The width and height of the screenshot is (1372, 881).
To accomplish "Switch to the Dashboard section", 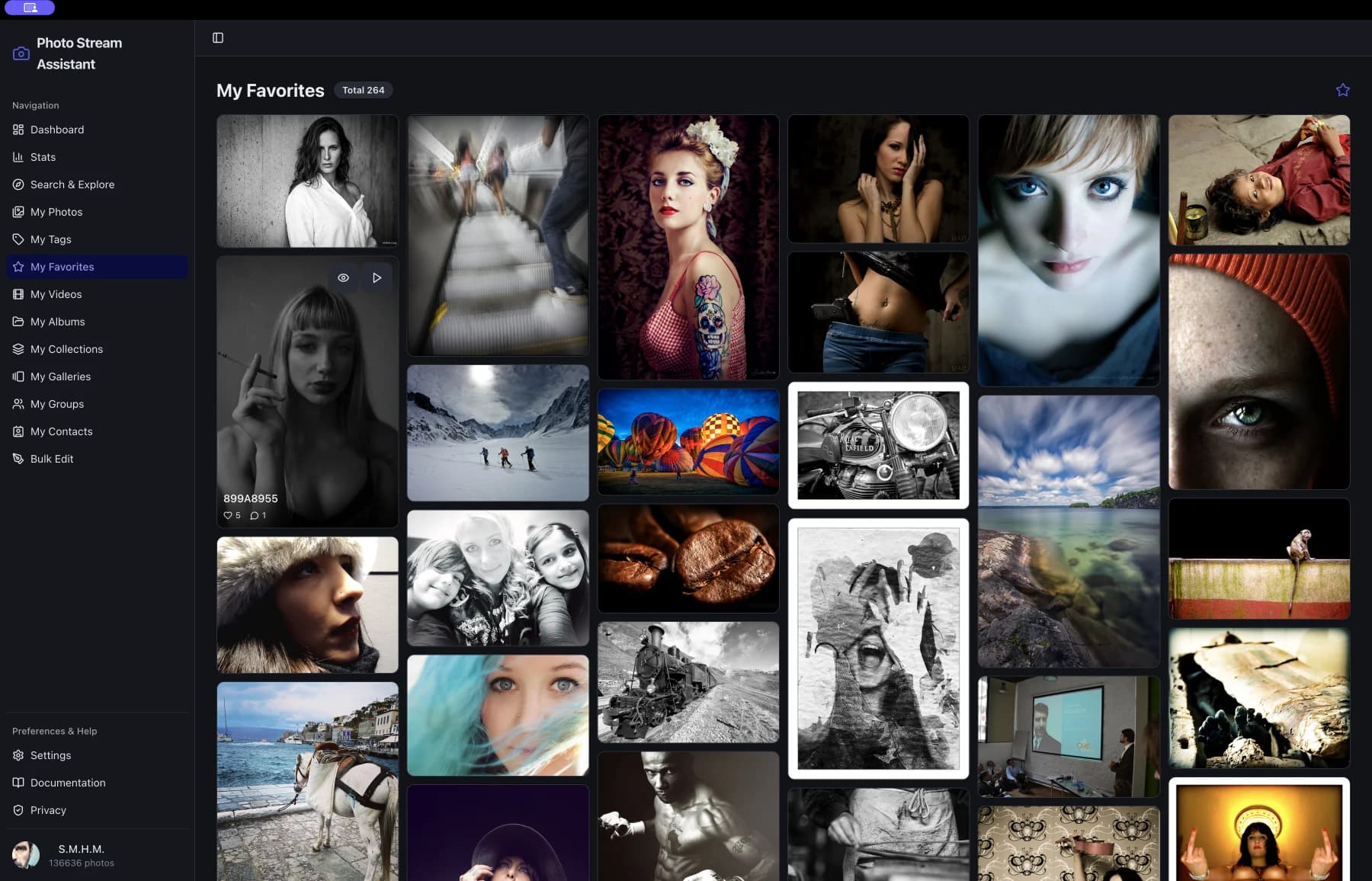I will coord(56,130).
